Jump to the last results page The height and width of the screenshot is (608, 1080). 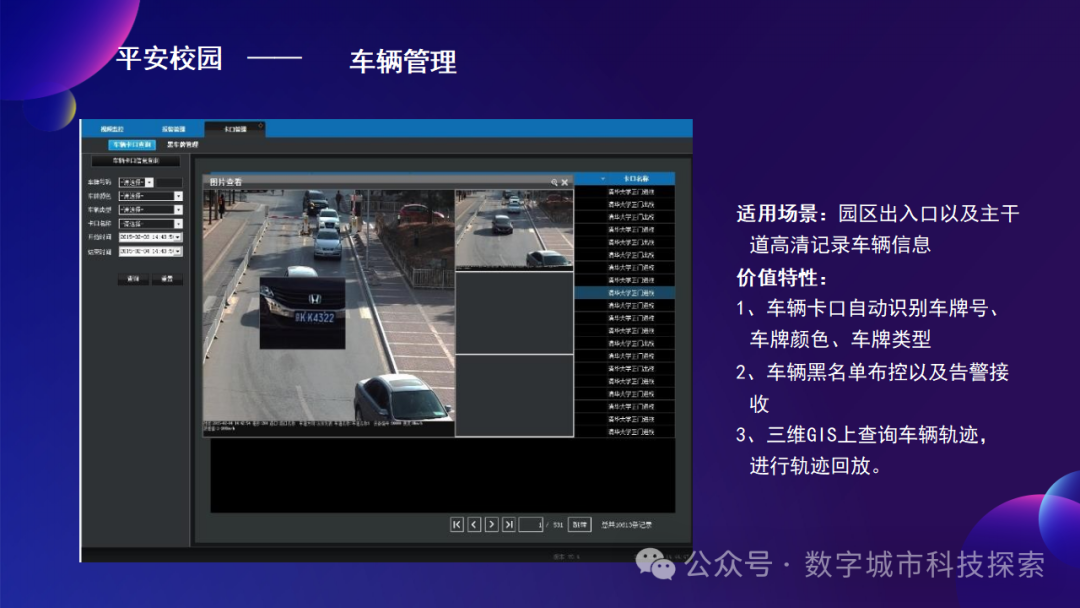click(508, 525)
